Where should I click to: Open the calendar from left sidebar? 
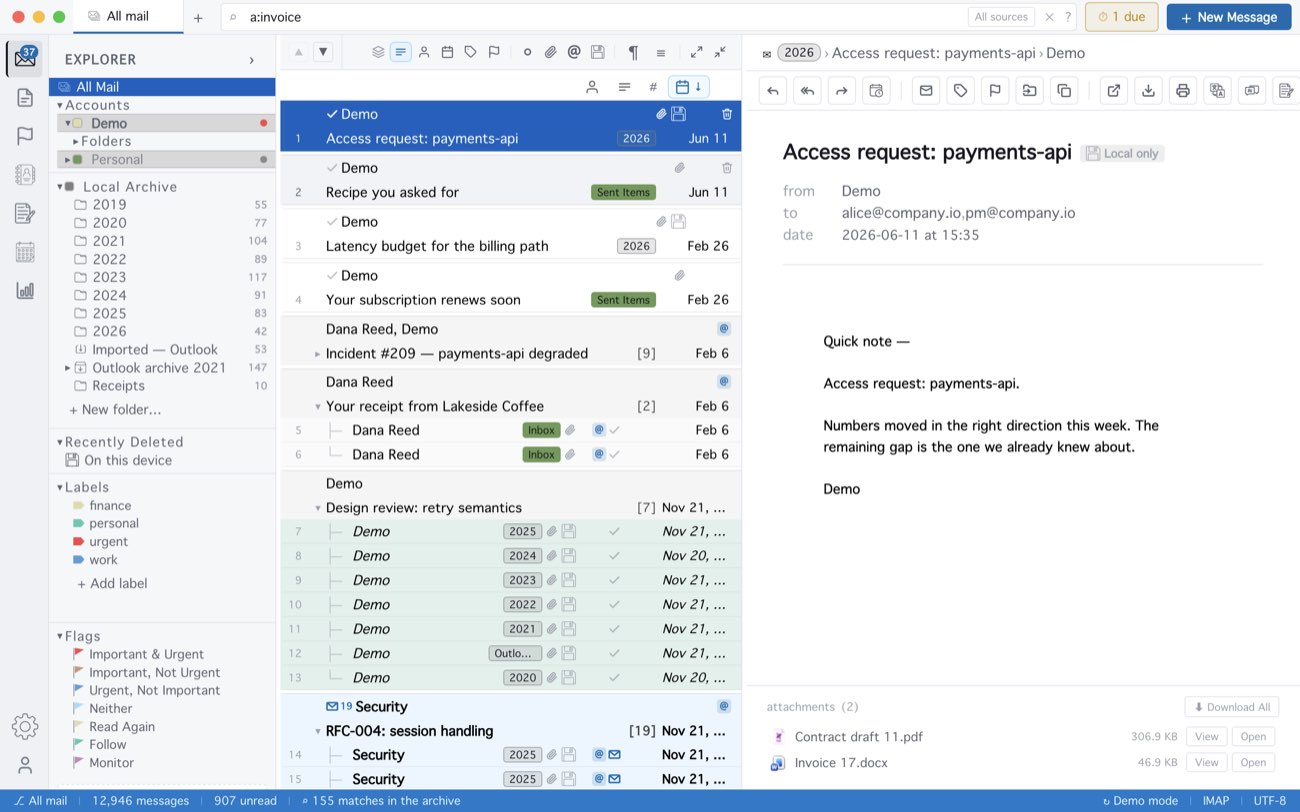tap(25, 252)
